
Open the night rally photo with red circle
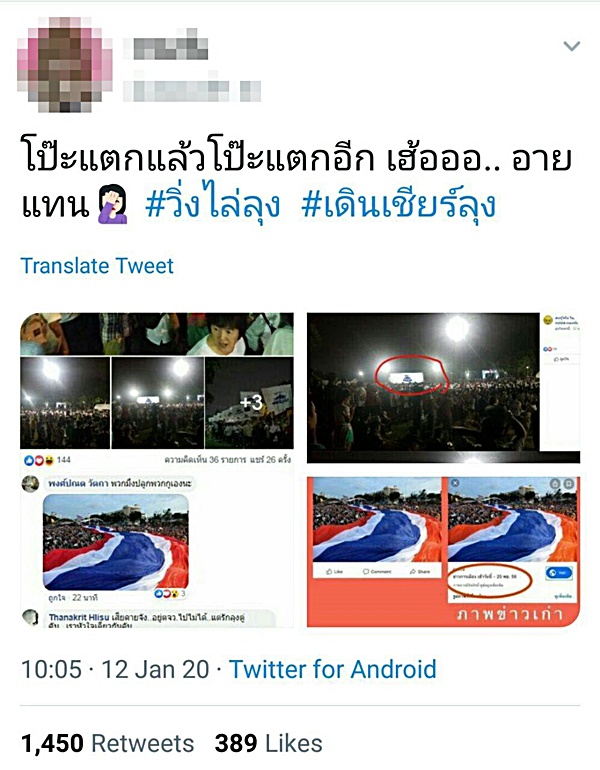(443, 388)
